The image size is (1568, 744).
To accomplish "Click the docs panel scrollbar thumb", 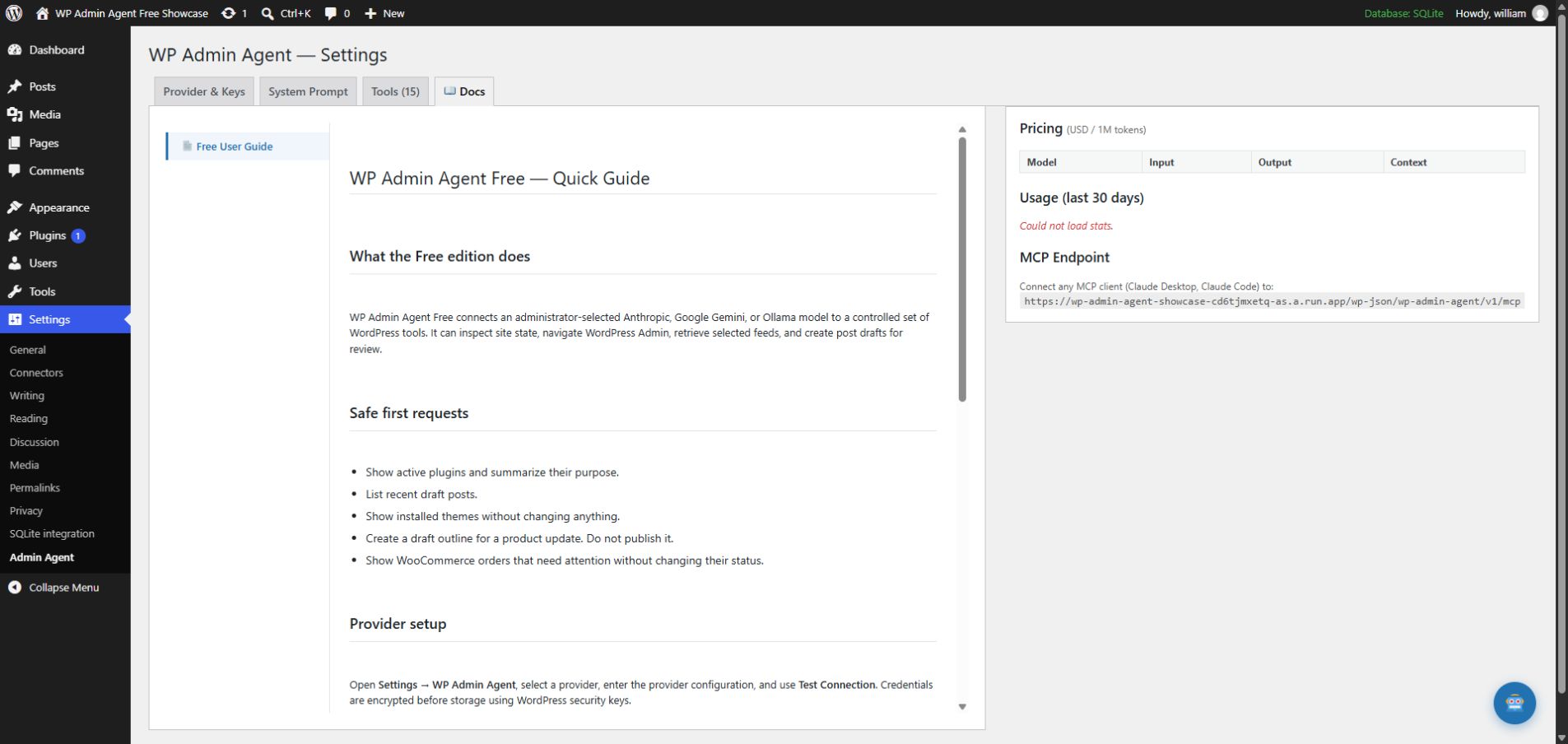I will click(962, 269).
